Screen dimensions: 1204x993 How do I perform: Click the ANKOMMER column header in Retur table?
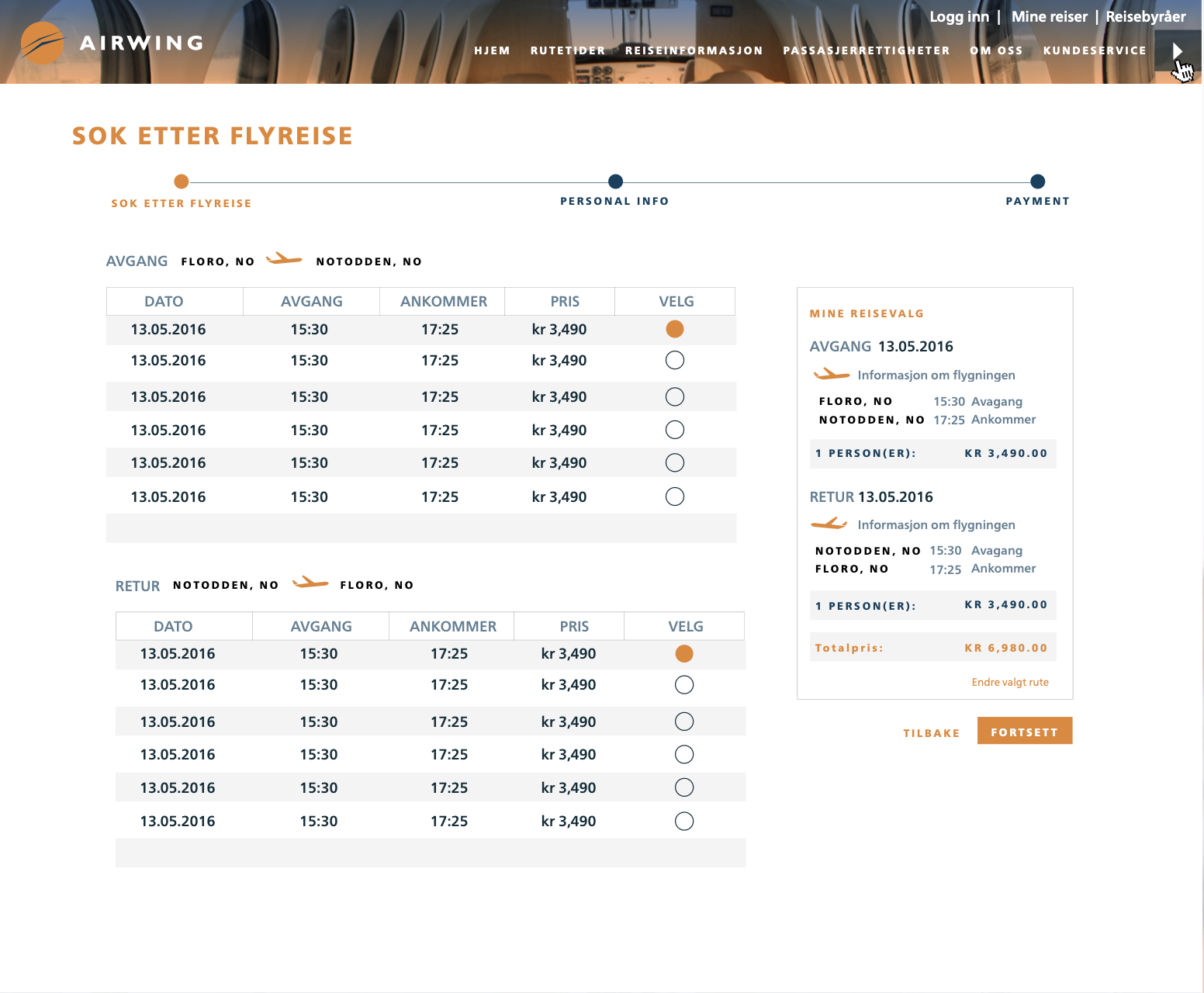453,626
